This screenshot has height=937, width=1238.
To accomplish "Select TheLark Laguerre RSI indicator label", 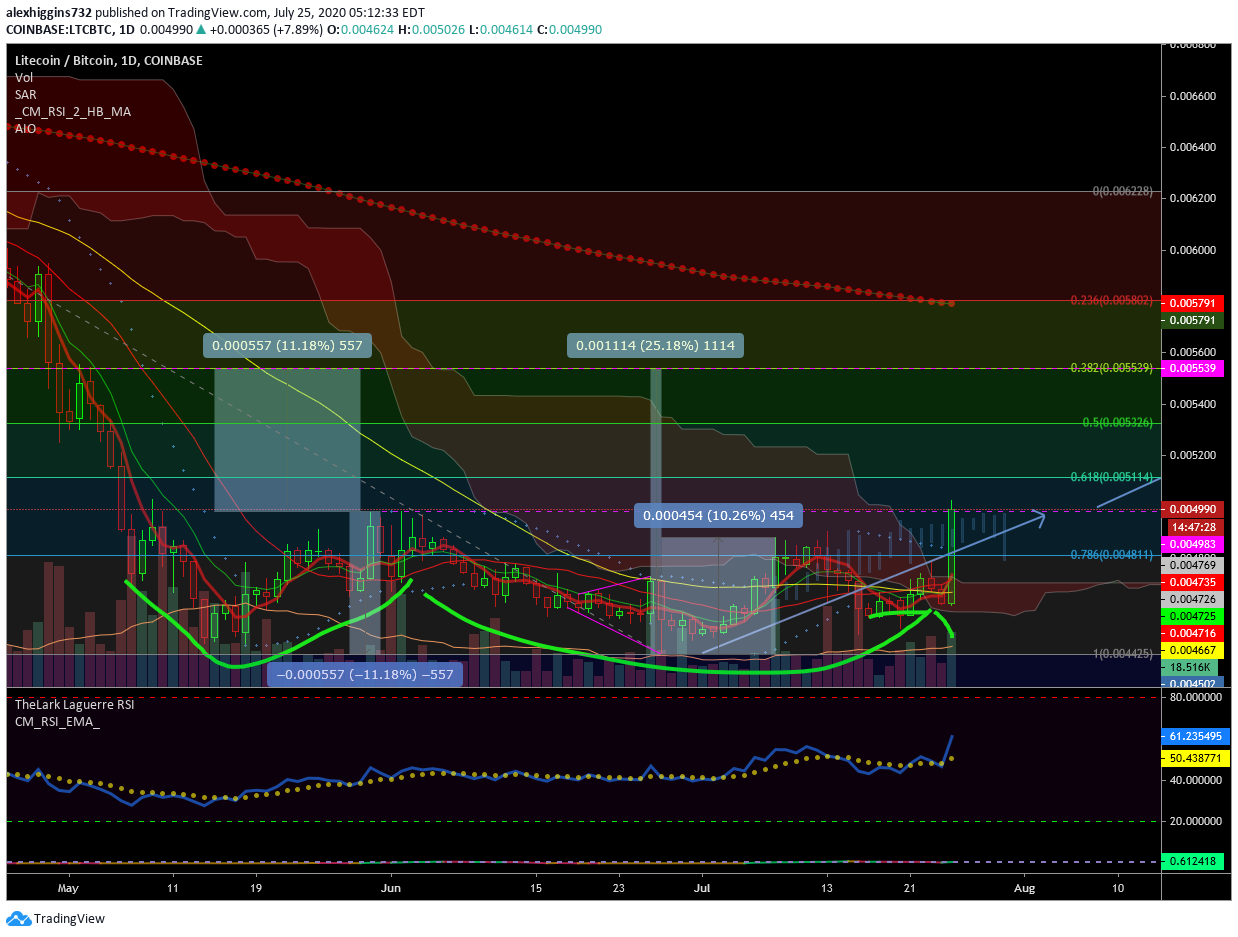I will [x=74, y=704].
